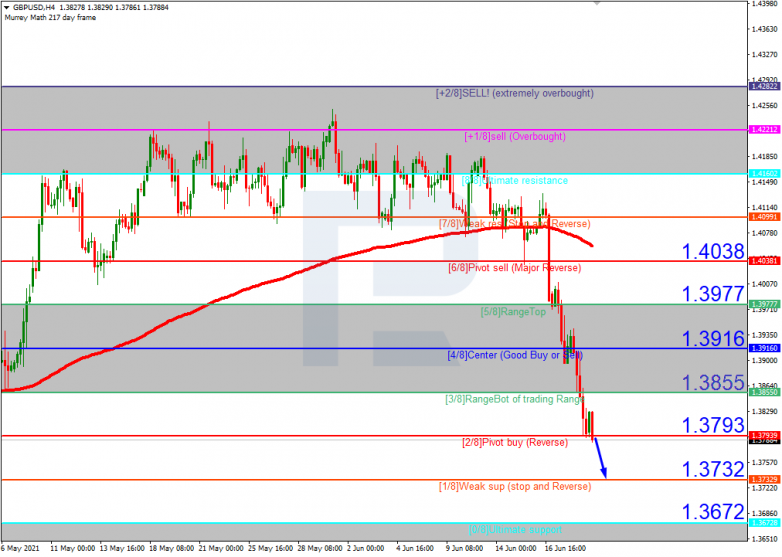
Task: Select the green 1.39777 price tag
Action: tap(764, 304)
